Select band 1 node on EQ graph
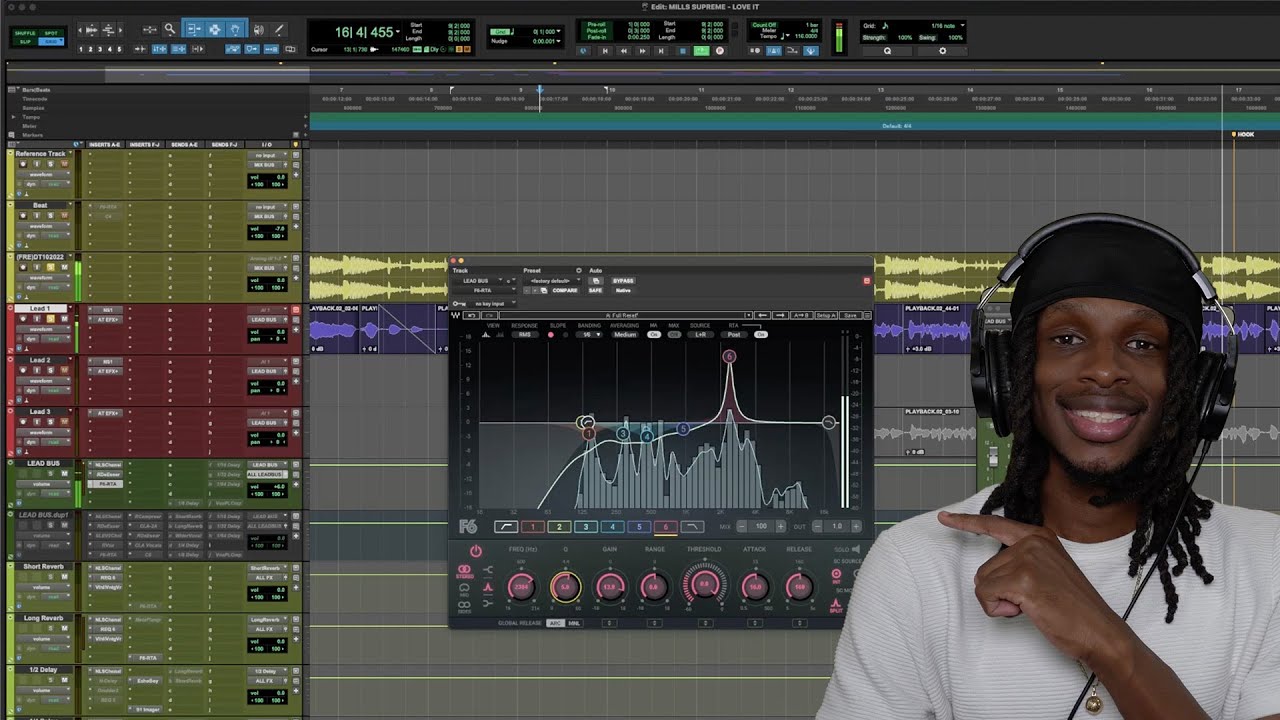 coord(589,433)
